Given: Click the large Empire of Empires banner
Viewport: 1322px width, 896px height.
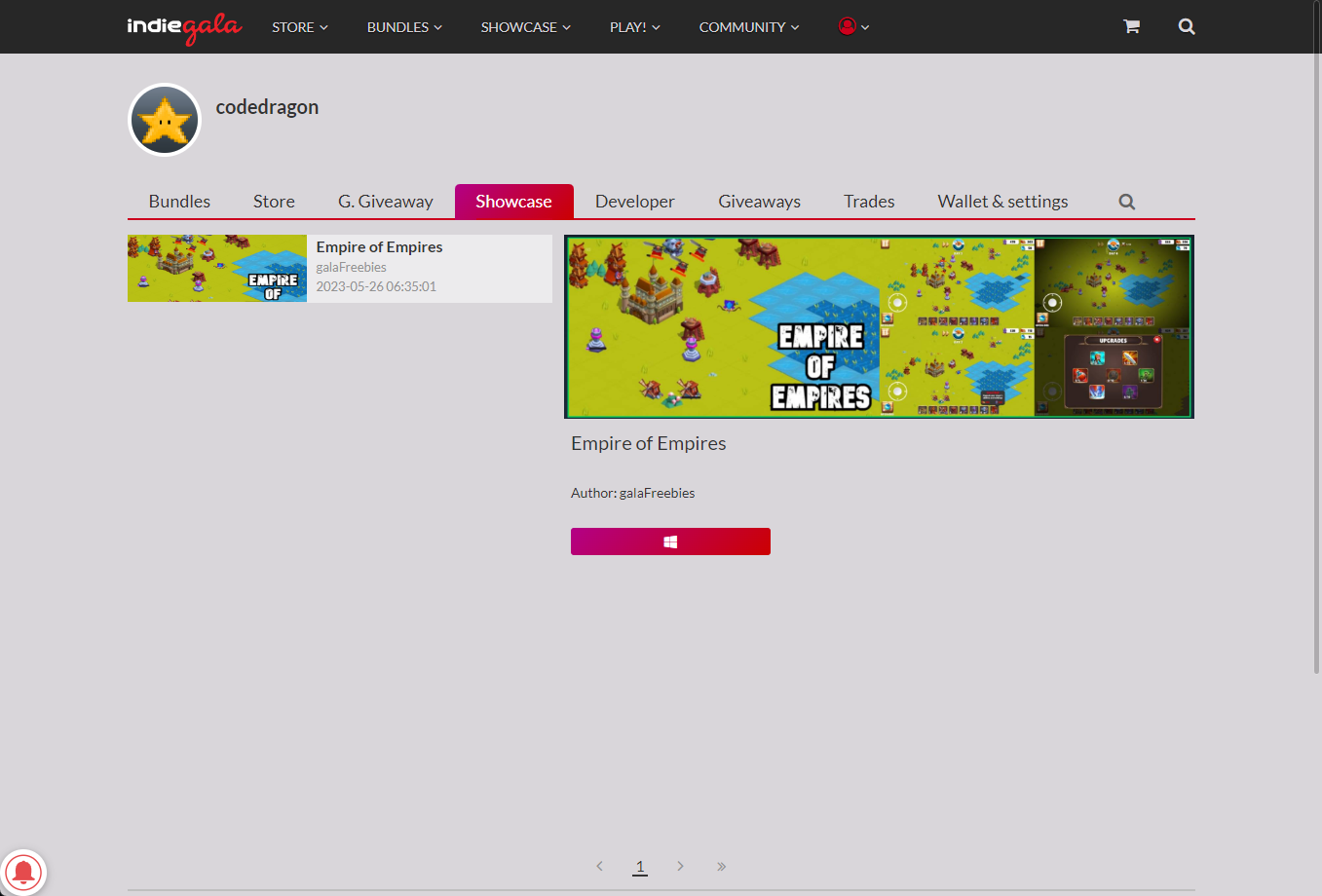Looking at the screenshot, I should pos(879,326).
